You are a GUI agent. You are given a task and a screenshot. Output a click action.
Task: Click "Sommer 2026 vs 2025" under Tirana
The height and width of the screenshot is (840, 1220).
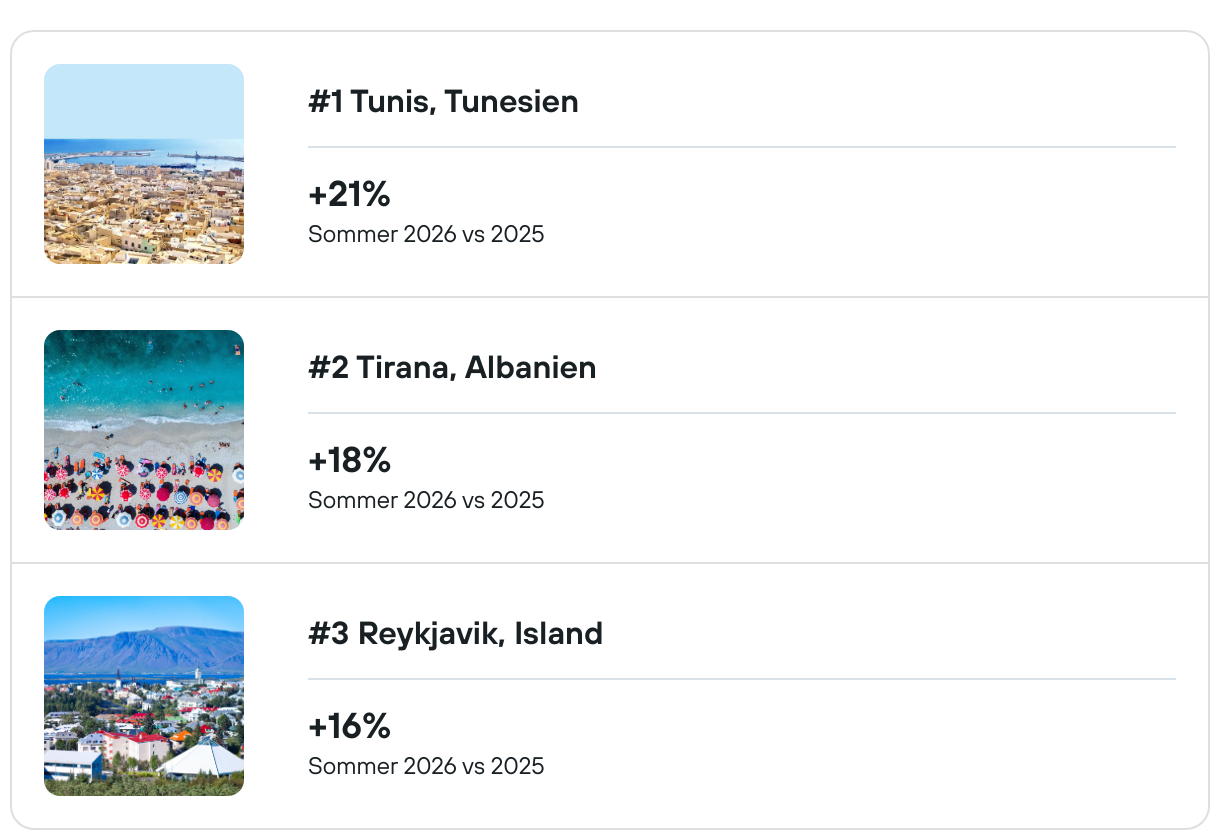tap(426, 500)
